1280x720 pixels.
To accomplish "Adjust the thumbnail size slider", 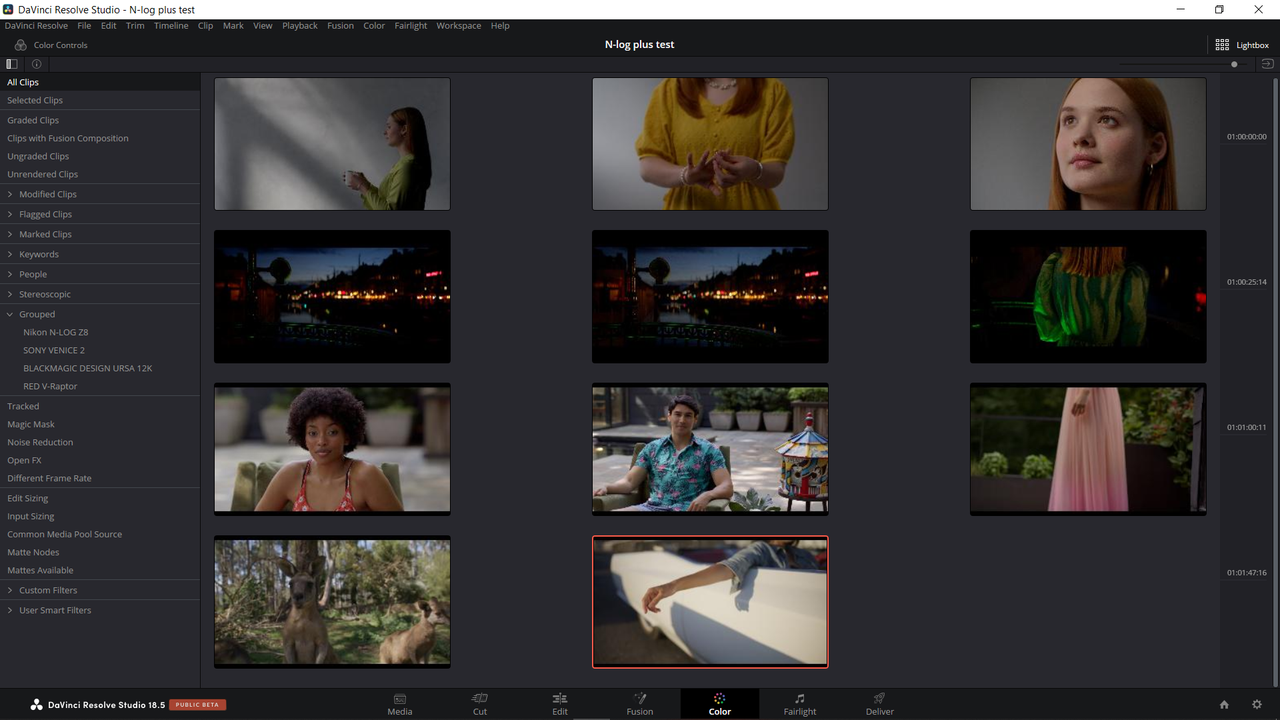I will (x=1234, y=64).
